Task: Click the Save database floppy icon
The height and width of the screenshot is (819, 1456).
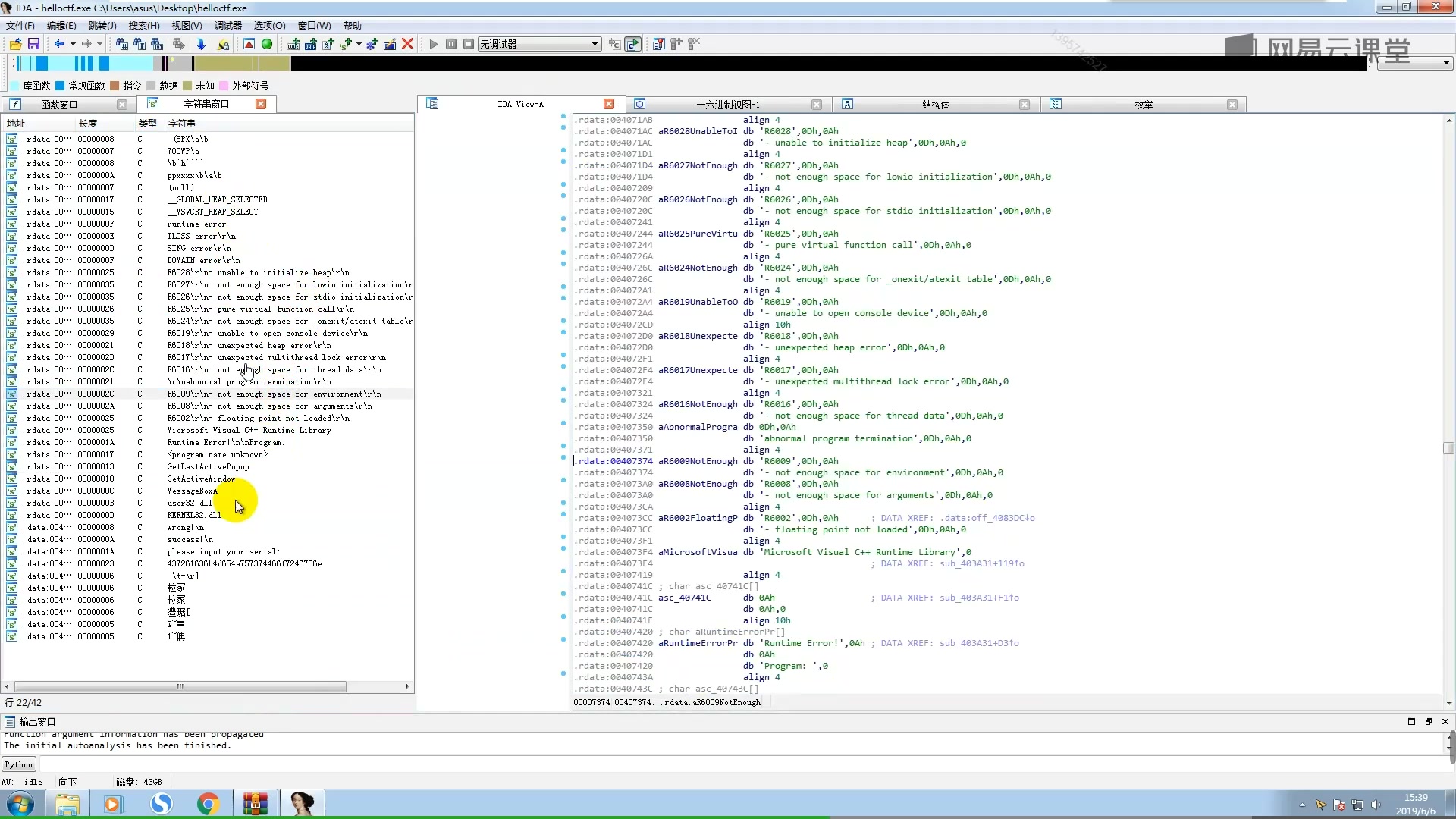Action: pyautogui.click(x=33, y=45)
